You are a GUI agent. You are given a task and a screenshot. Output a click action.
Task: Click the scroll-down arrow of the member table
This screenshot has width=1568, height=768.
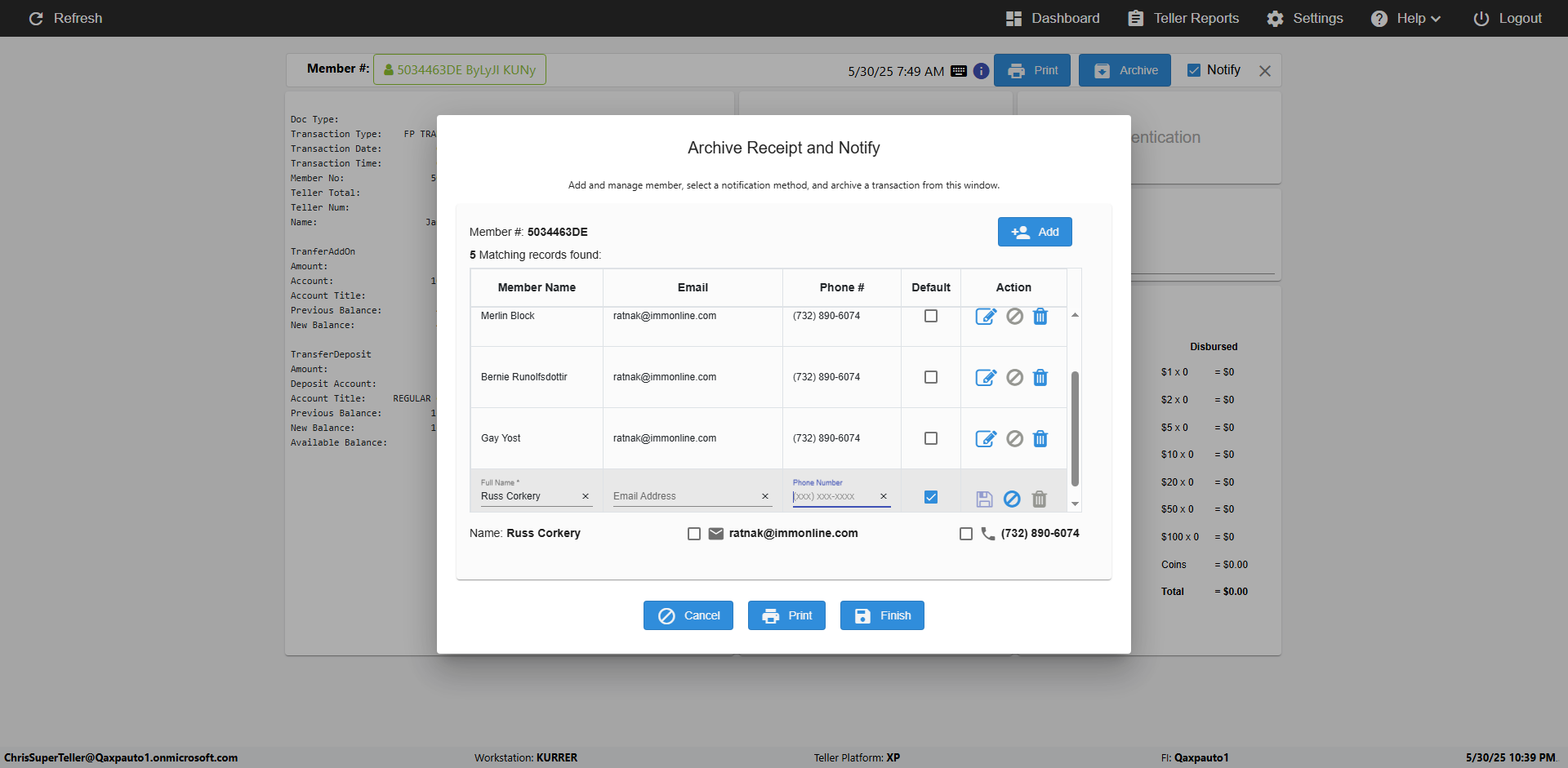(1075, 504)
